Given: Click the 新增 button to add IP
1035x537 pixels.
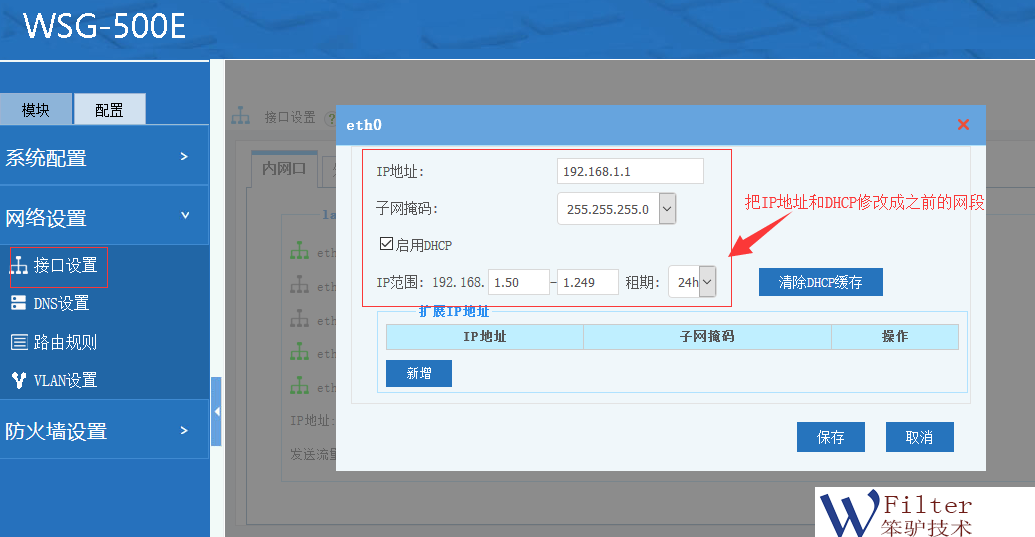Looking at the screenshot, I should [418, 373].
